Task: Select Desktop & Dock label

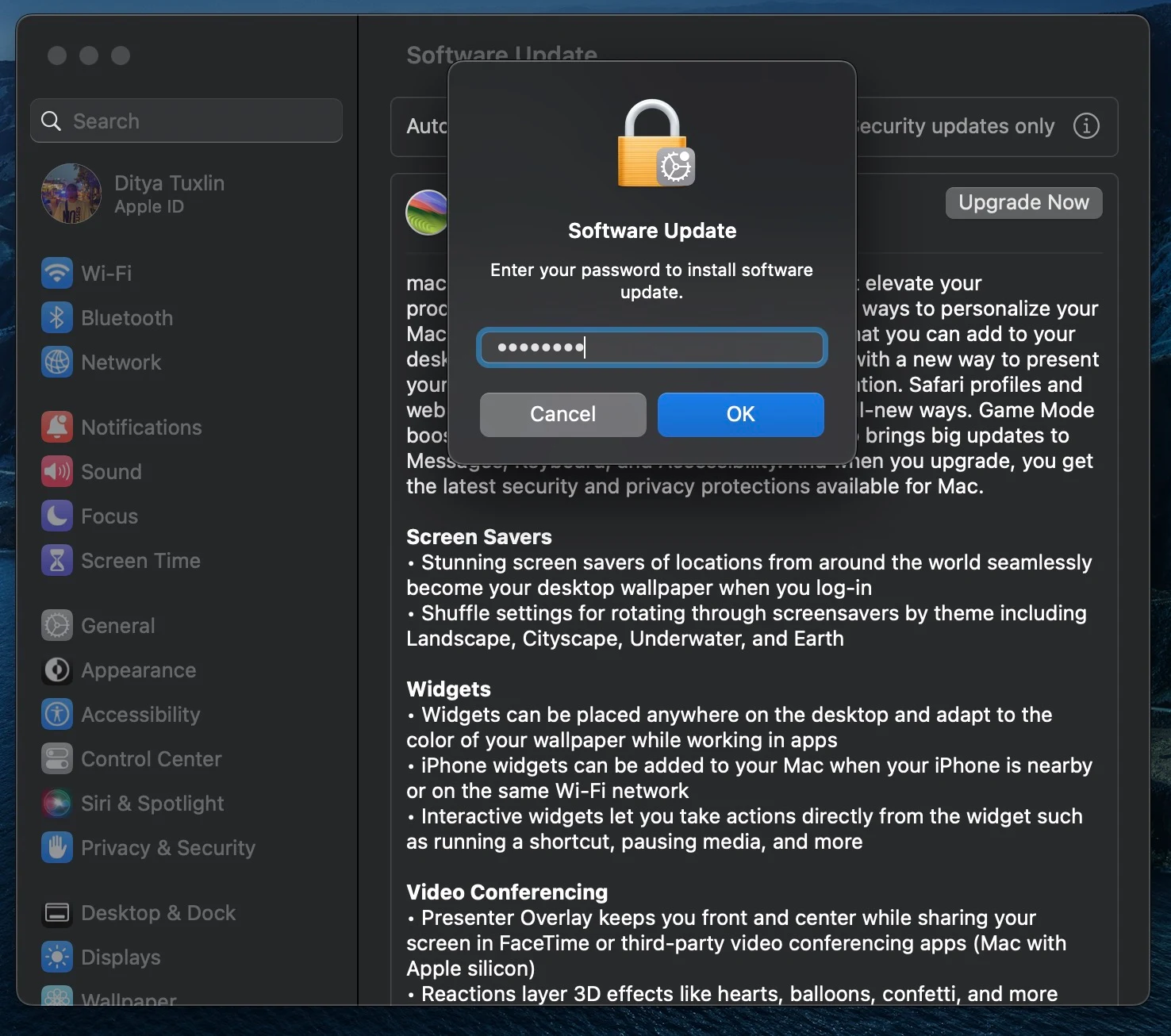Action: point(158,913)
